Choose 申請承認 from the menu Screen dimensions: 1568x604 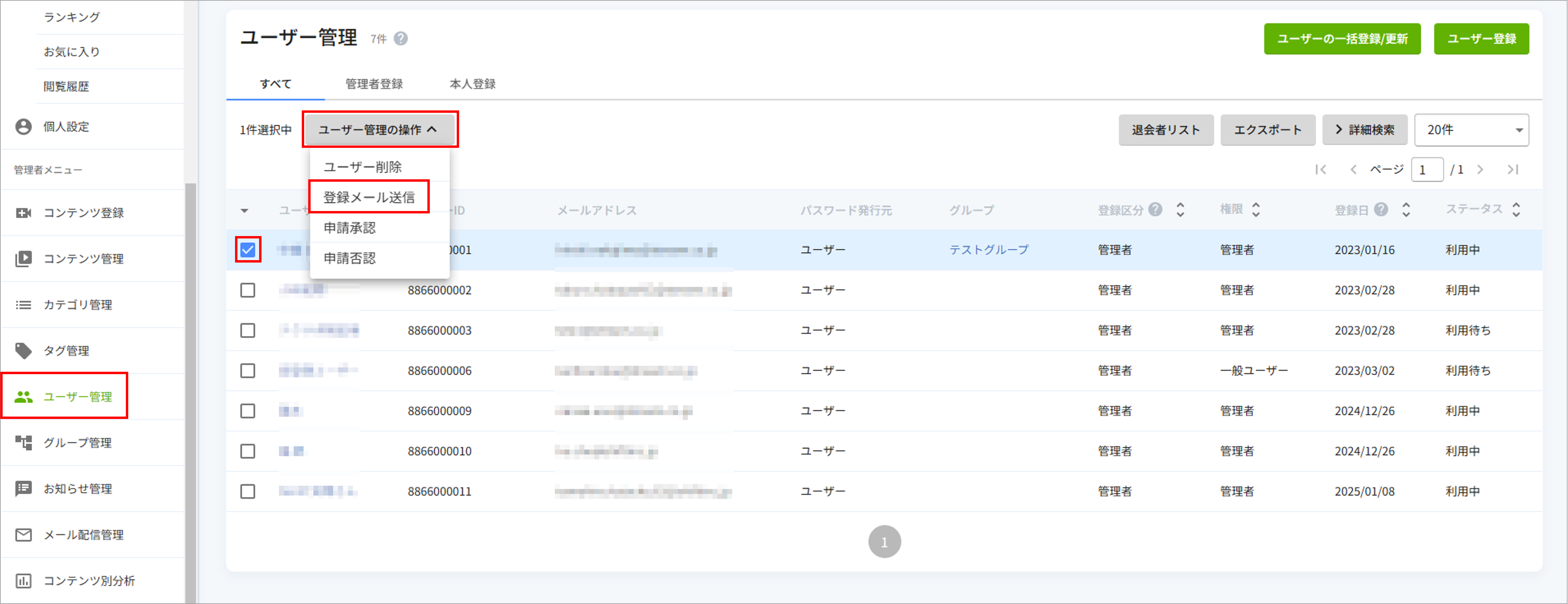coord(379,228)
